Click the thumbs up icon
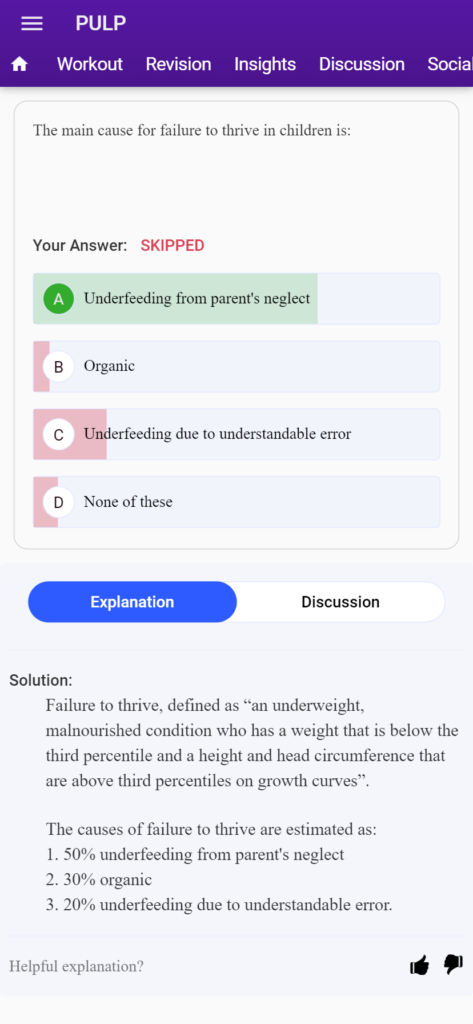 click(419, 965)
